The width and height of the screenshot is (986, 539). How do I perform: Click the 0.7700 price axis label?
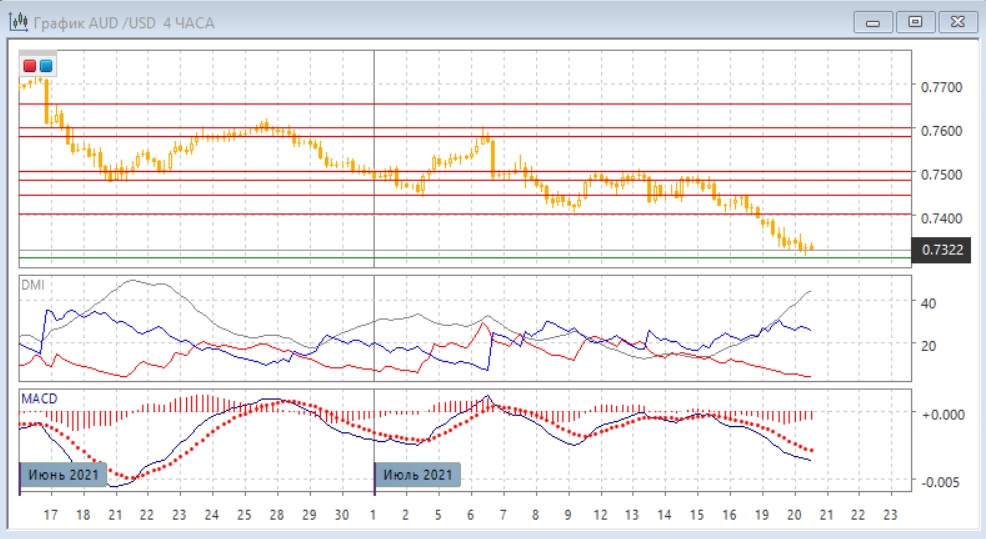coord(941,88)
